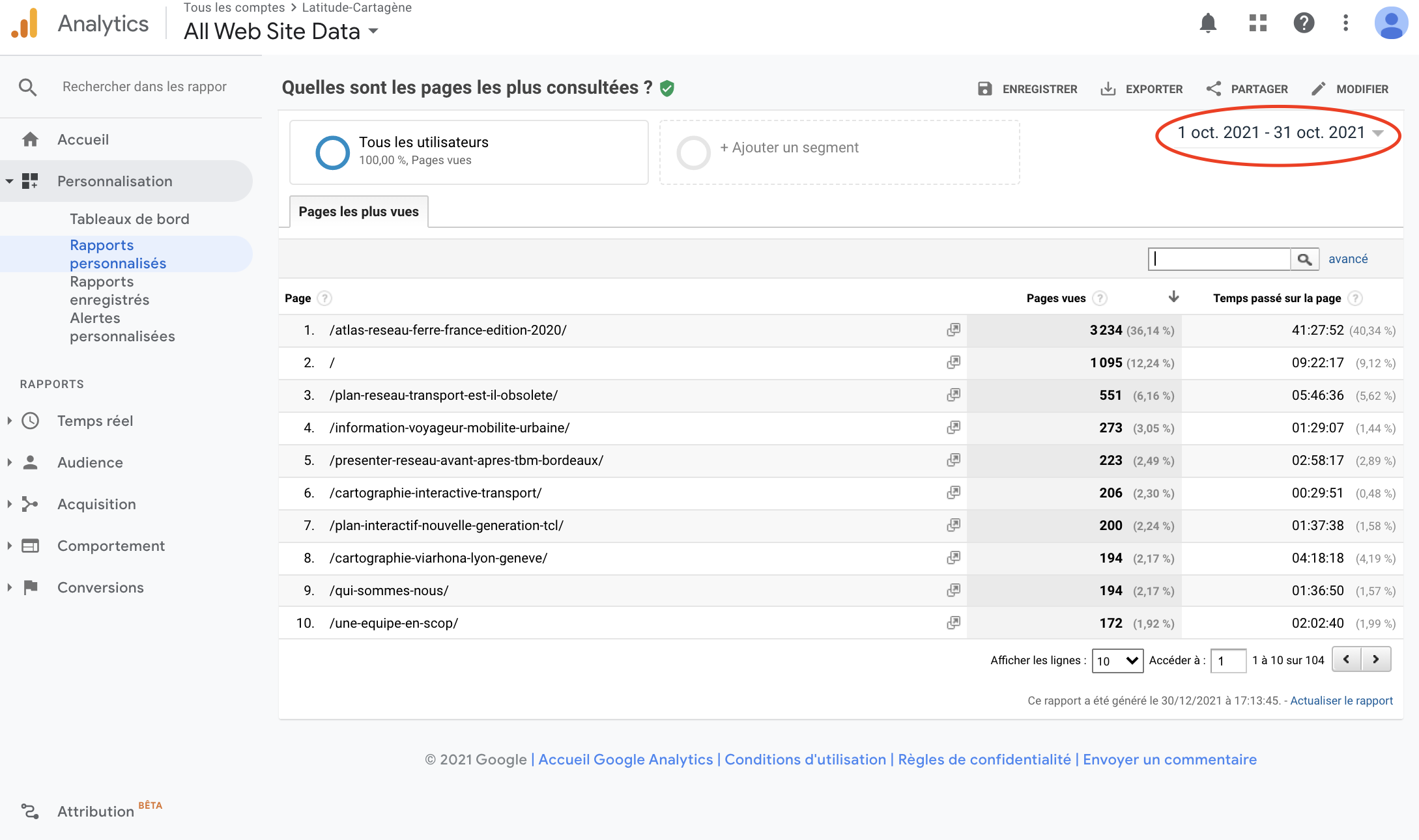Viewport: 1419px width, 840px height.
Task: Open the Afficher les lignes dropdown
Action: coord(1117,660)
